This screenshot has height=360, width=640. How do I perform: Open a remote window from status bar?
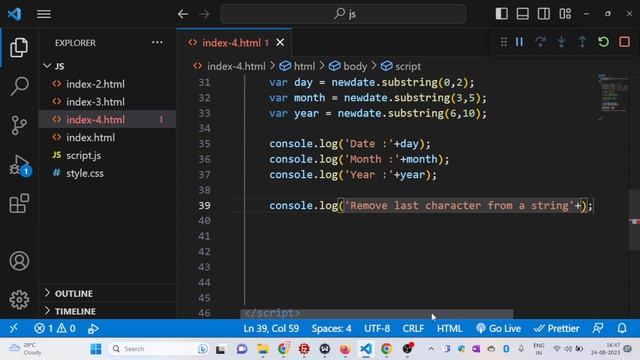coord(13,328)
